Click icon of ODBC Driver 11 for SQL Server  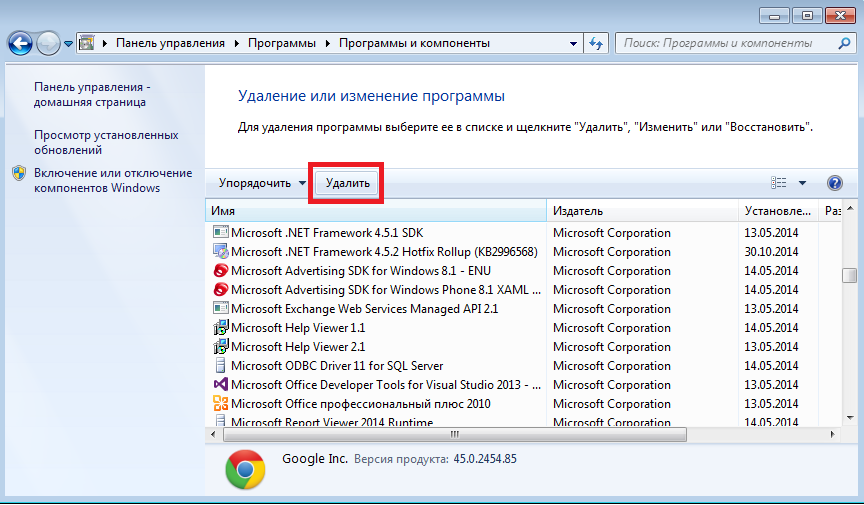click(x=220, y=366)
